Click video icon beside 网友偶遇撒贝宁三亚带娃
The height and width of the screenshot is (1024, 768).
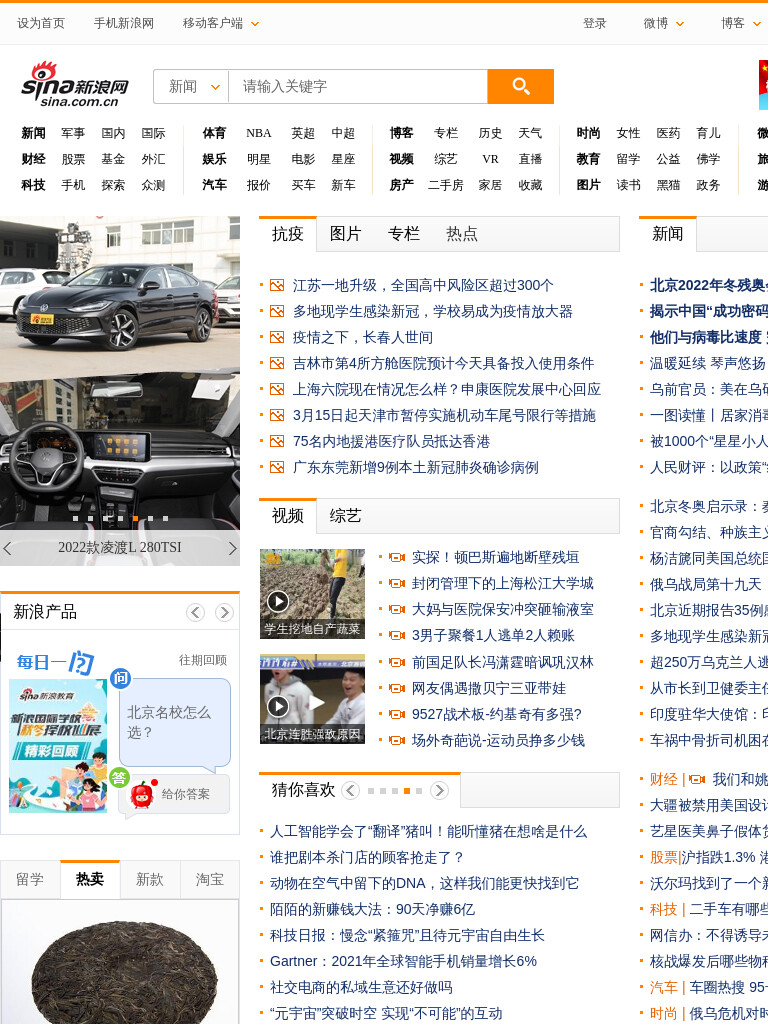pos(396,688)
